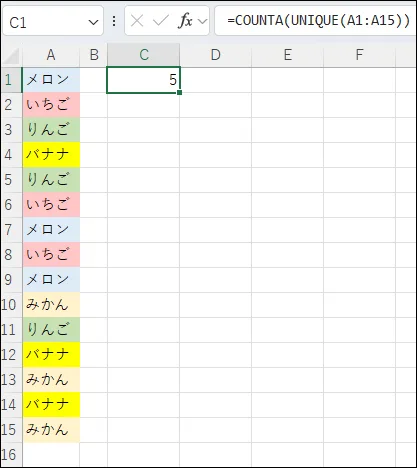This screenshot has height=468, width=417.
Task: Click cell A2 containing いちご
Action: coord(51,105)
